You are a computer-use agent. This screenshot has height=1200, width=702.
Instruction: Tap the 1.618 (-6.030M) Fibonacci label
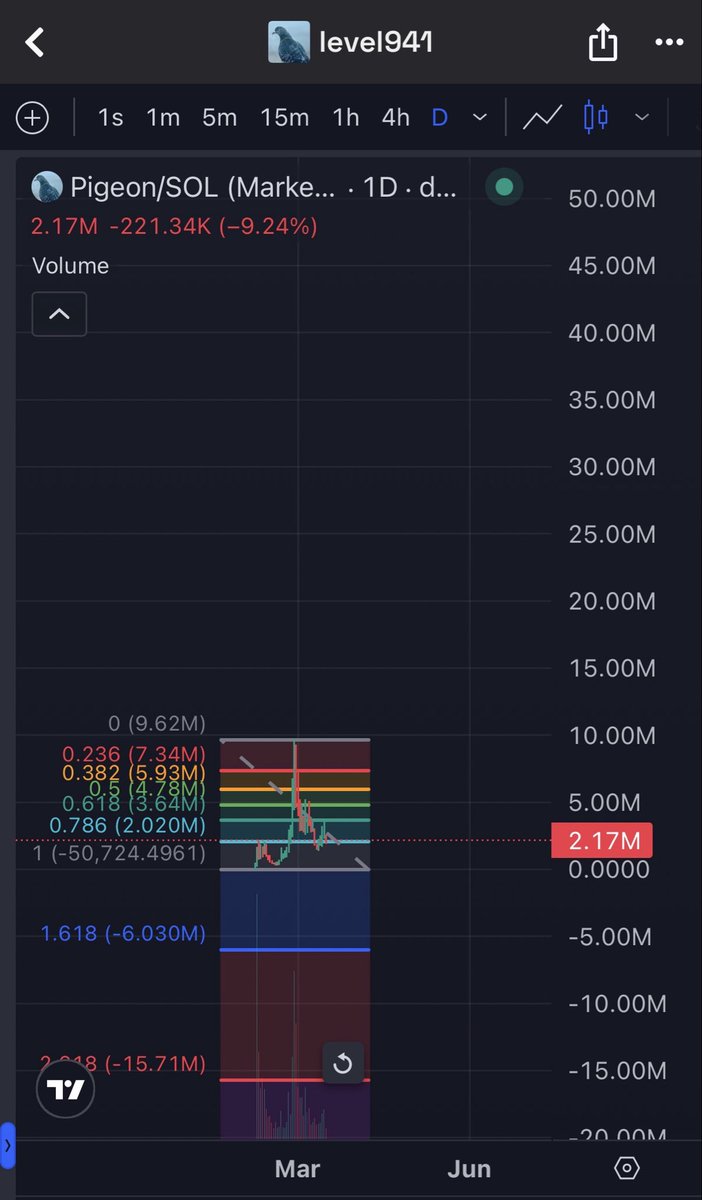coord(123,934)
